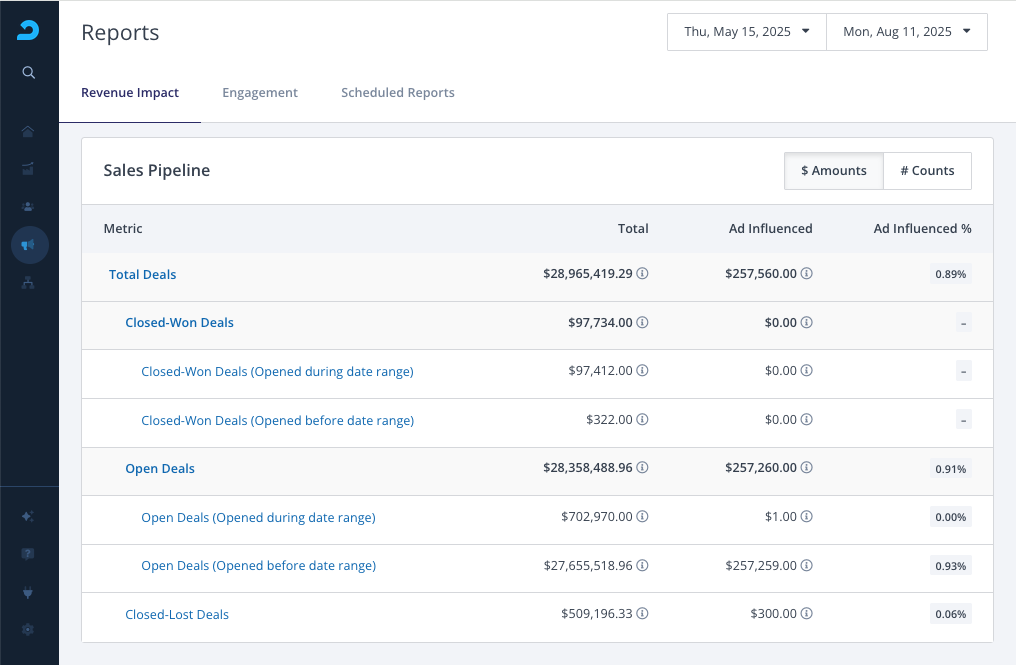Open the Scheduled Reports tab
This screenshot has width=1016, height=665.
[x=397, y=93]
